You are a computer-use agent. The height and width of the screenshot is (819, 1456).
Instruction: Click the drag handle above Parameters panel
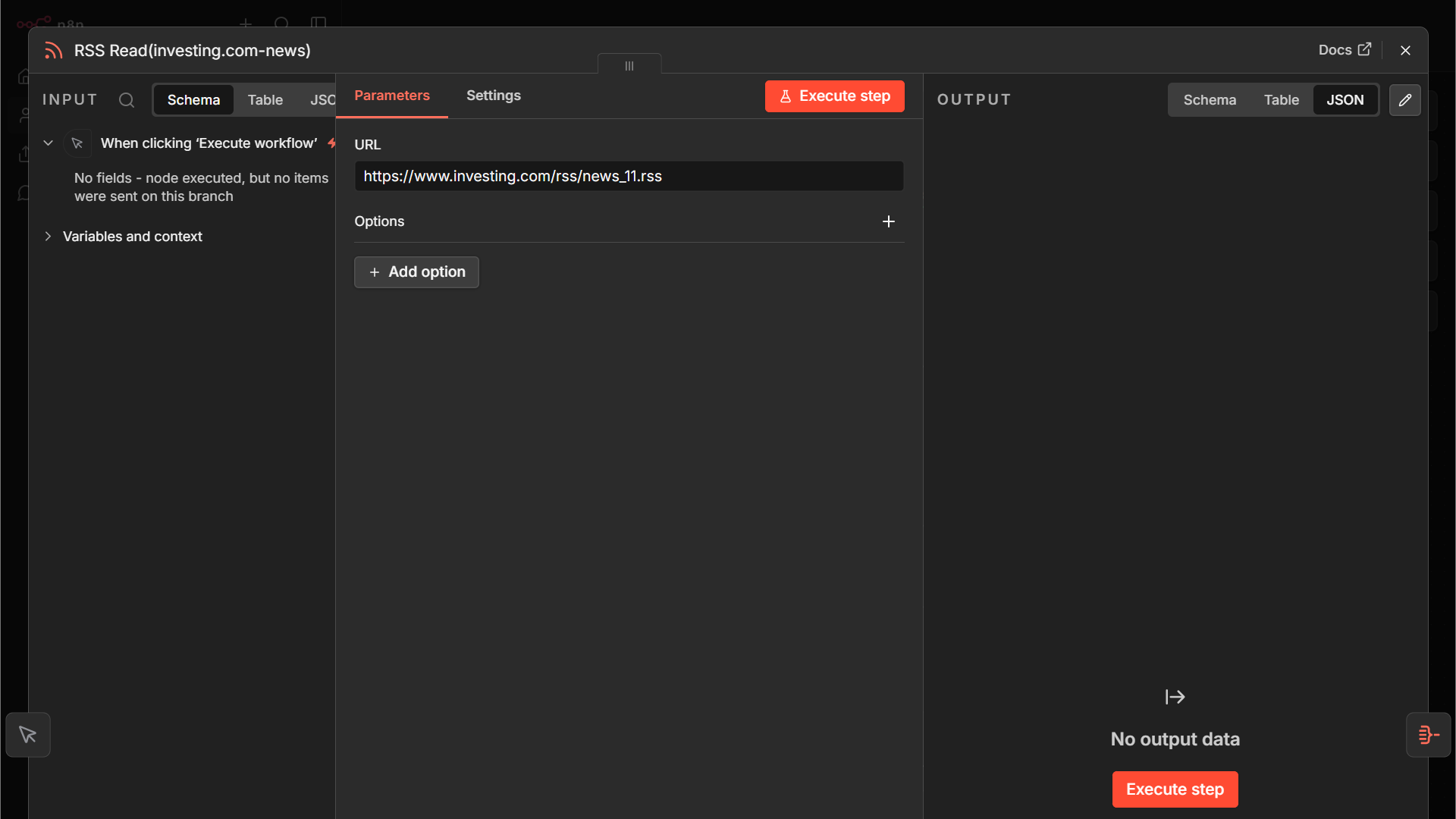click(x=629, y=66)
